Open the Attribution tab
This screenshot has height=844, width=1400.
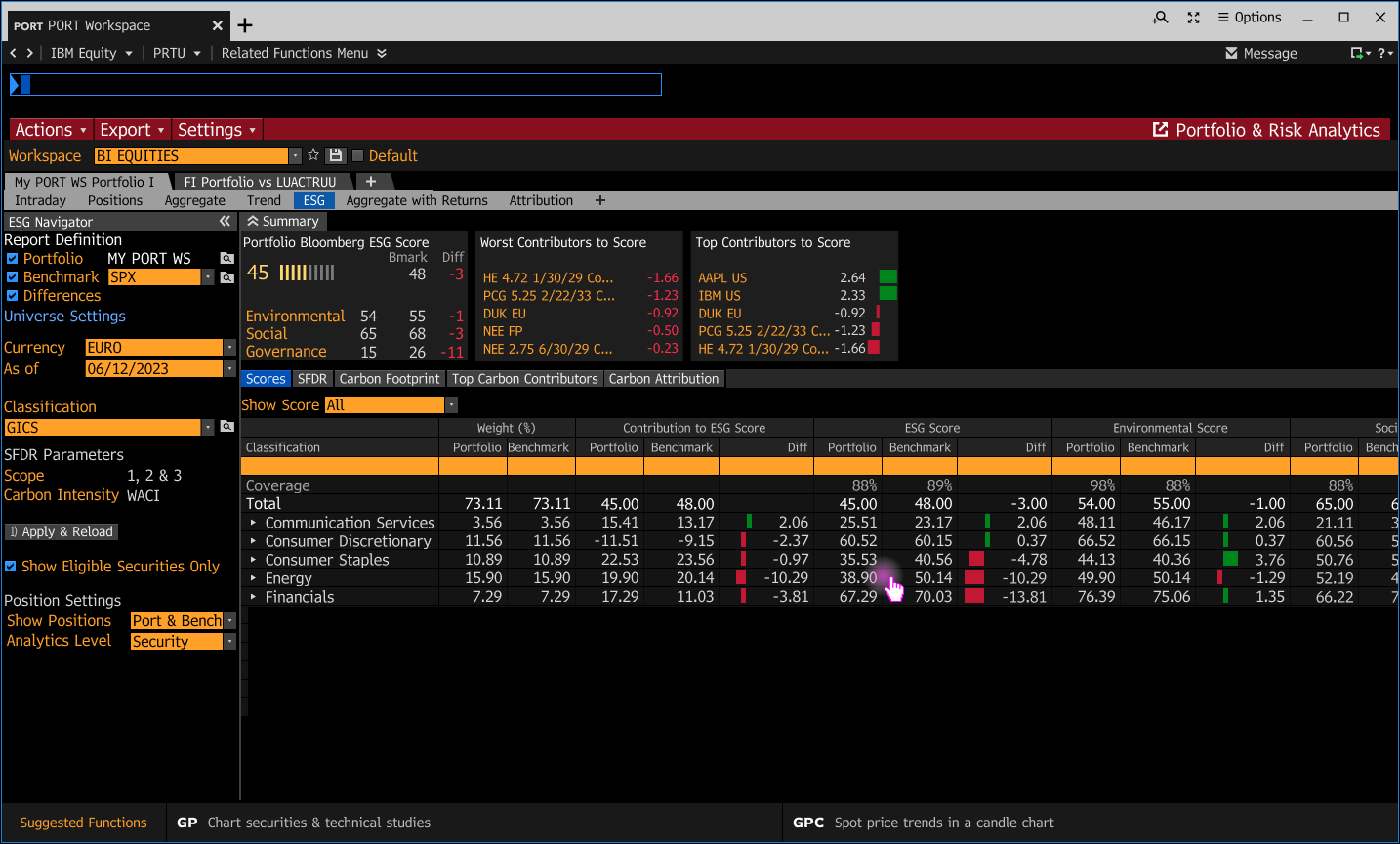(541, 200)
